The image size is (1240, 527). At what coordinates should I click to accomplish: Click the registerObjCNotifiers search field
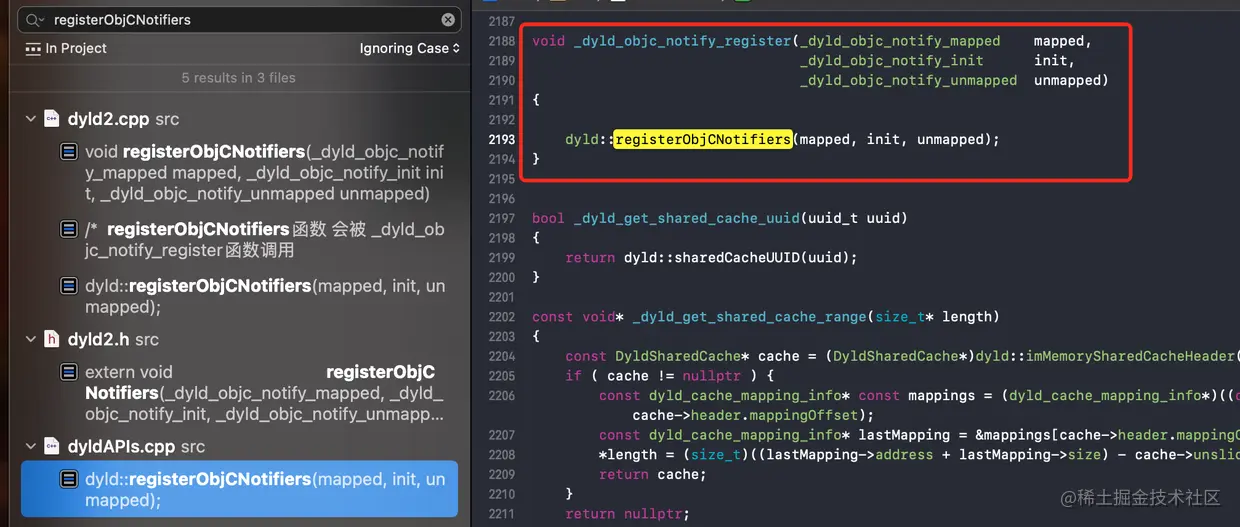pos(240,20)
